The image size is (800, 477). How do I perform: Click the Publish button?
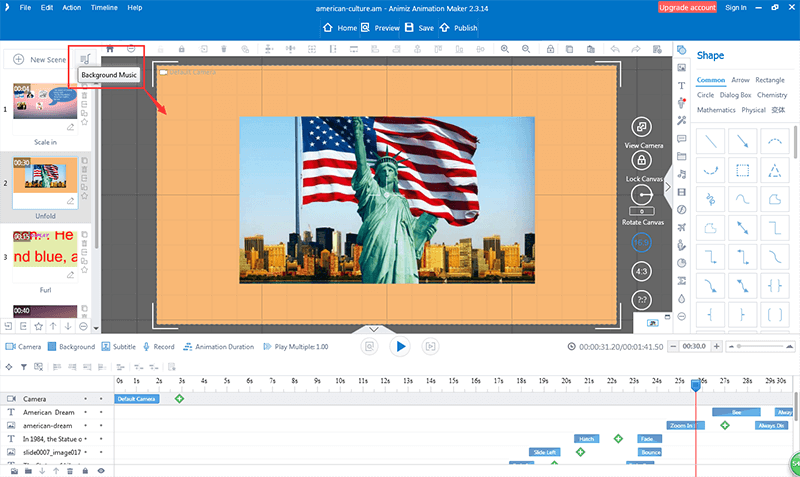click(x=458, y=28)
